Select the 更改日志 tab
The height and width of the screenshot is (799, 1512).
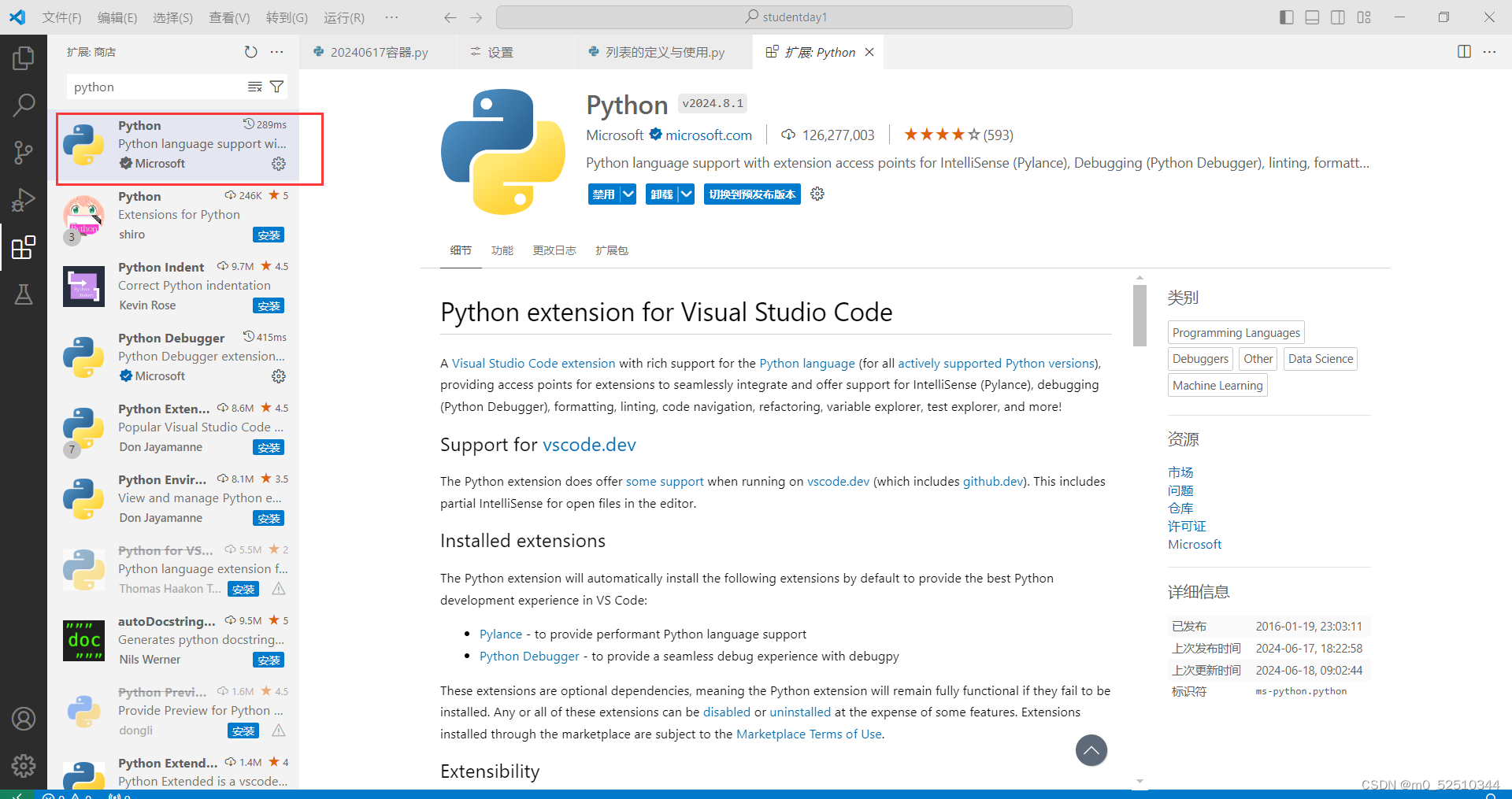tap(554, 250)
